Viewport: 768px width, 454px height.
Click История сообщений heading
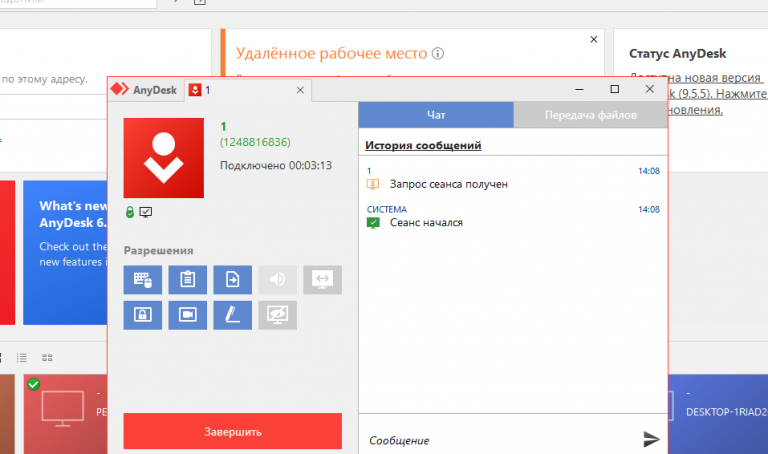click(x=423, y=145)
